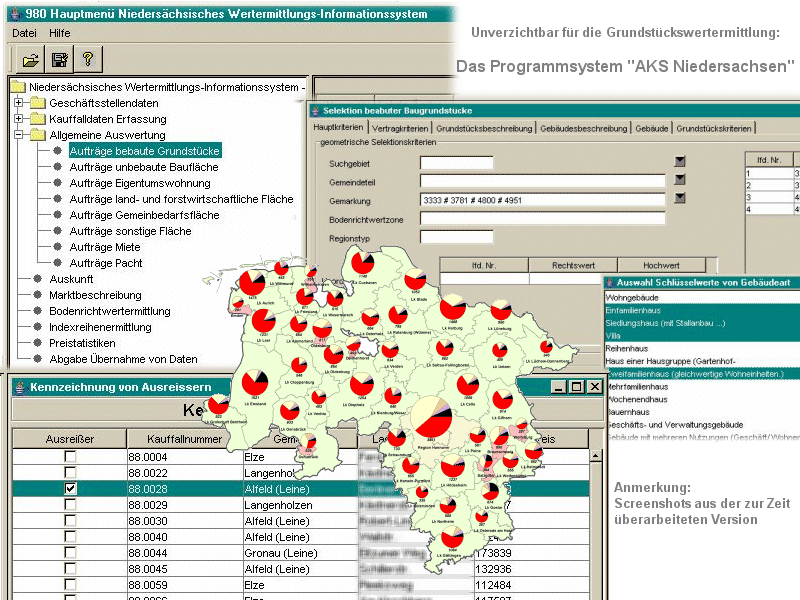
Task: Collapse the Allgemeine Auswertung tree node
Action: pos(19,135)
